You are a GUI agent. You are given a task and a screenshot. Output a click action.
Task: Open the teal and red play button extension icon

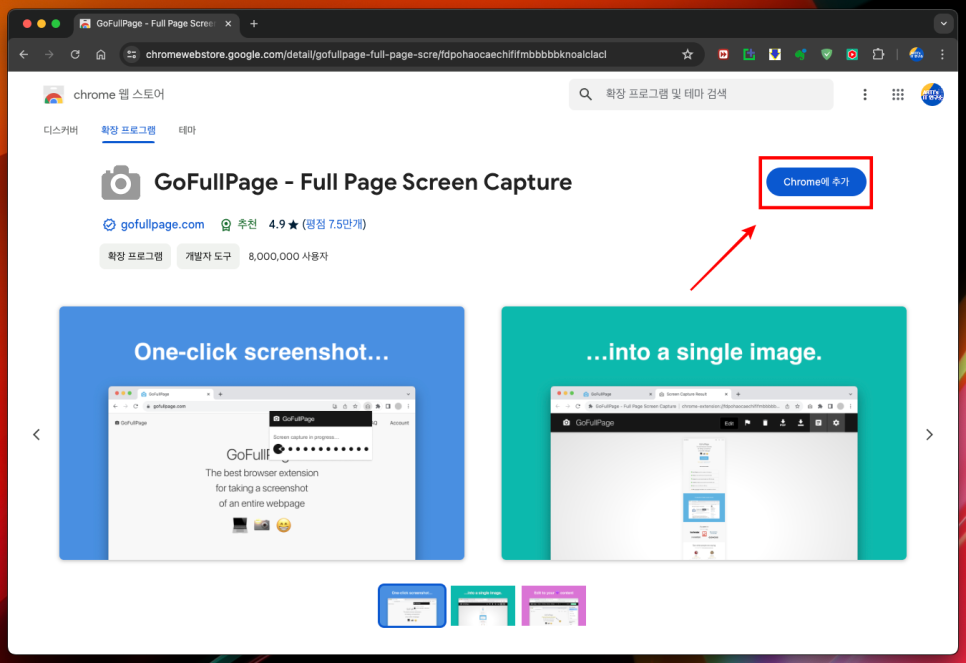coord(852,54)
